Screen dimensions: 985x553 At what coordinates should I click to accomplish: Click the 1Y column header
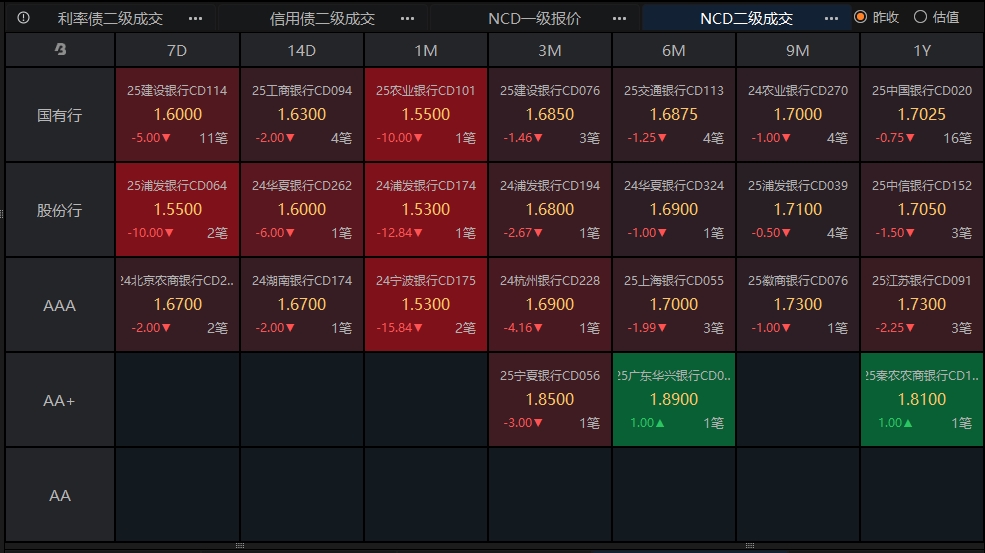(x=922, y=50)
